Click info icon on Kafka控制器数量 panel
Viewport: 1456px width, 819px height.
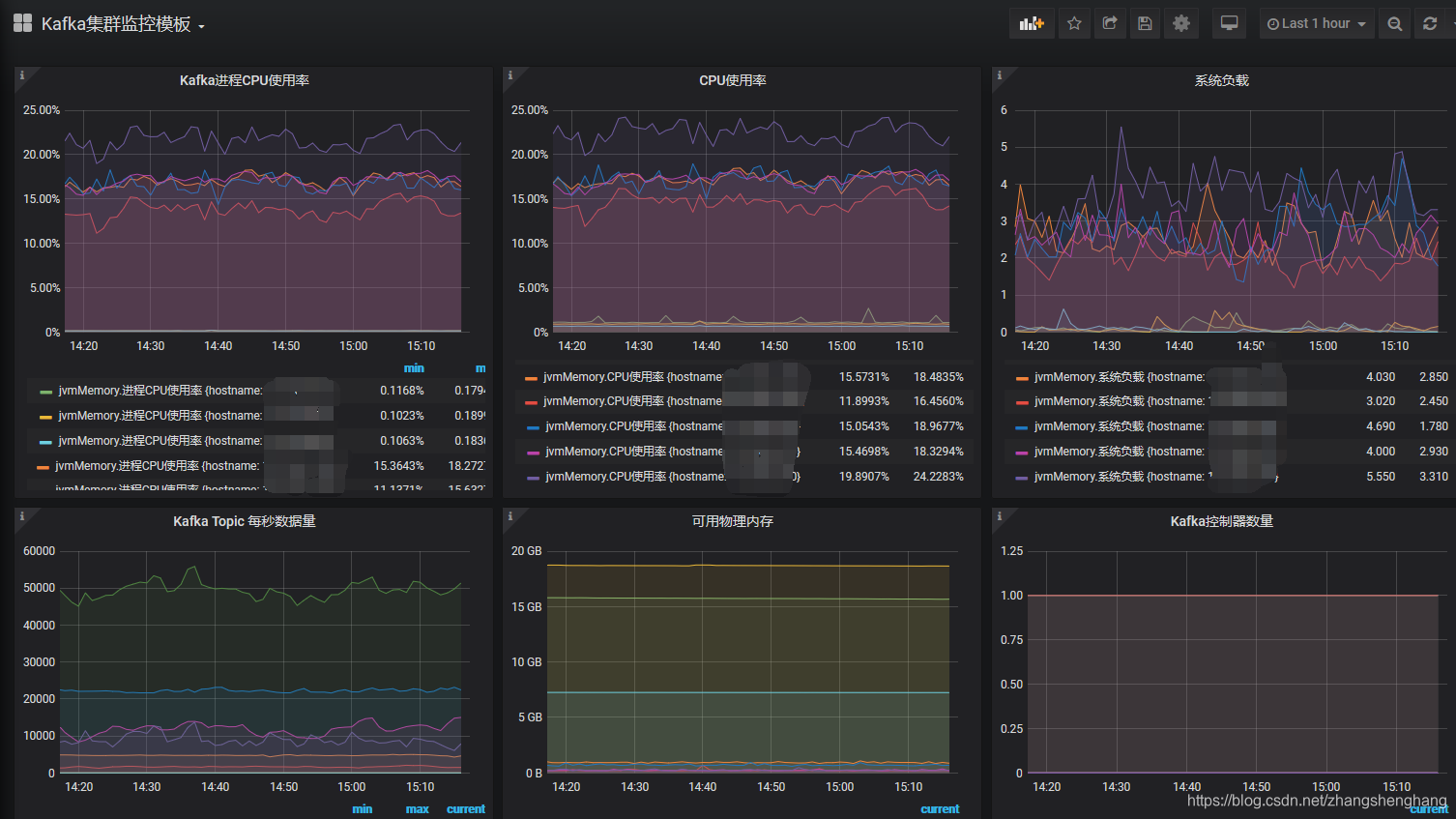tap(999, 515)
